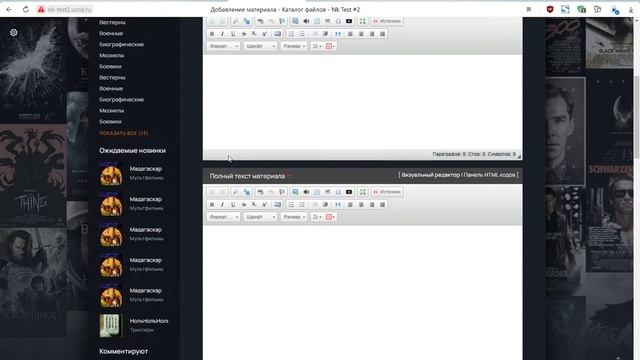Grab the top editor's resize corner handle

[519, 156]
